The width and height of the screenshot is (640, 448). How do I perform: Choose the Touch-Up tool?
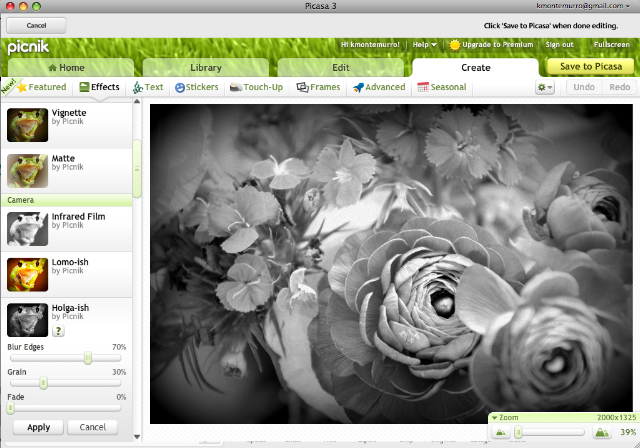point(256,87)
